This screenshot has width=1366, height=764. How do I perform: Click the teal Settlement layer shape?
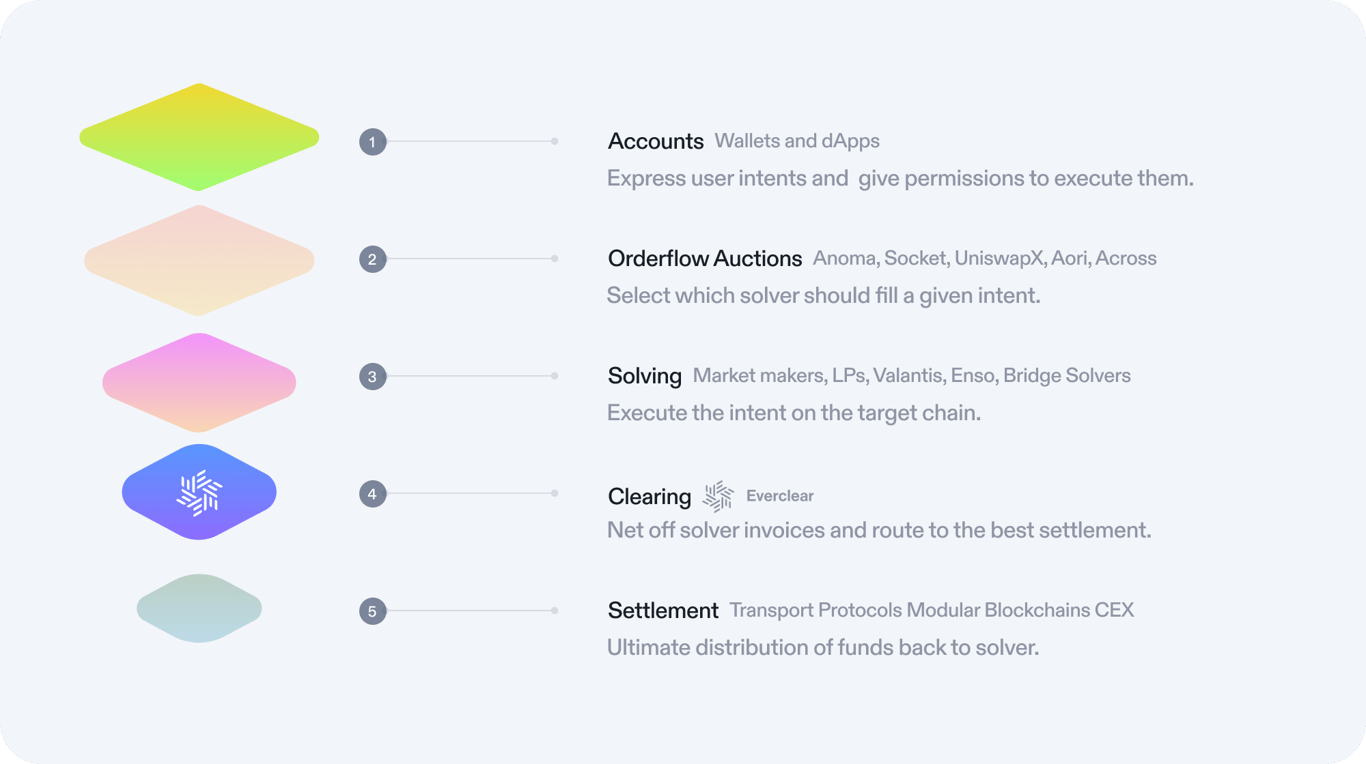click(199, 608)
